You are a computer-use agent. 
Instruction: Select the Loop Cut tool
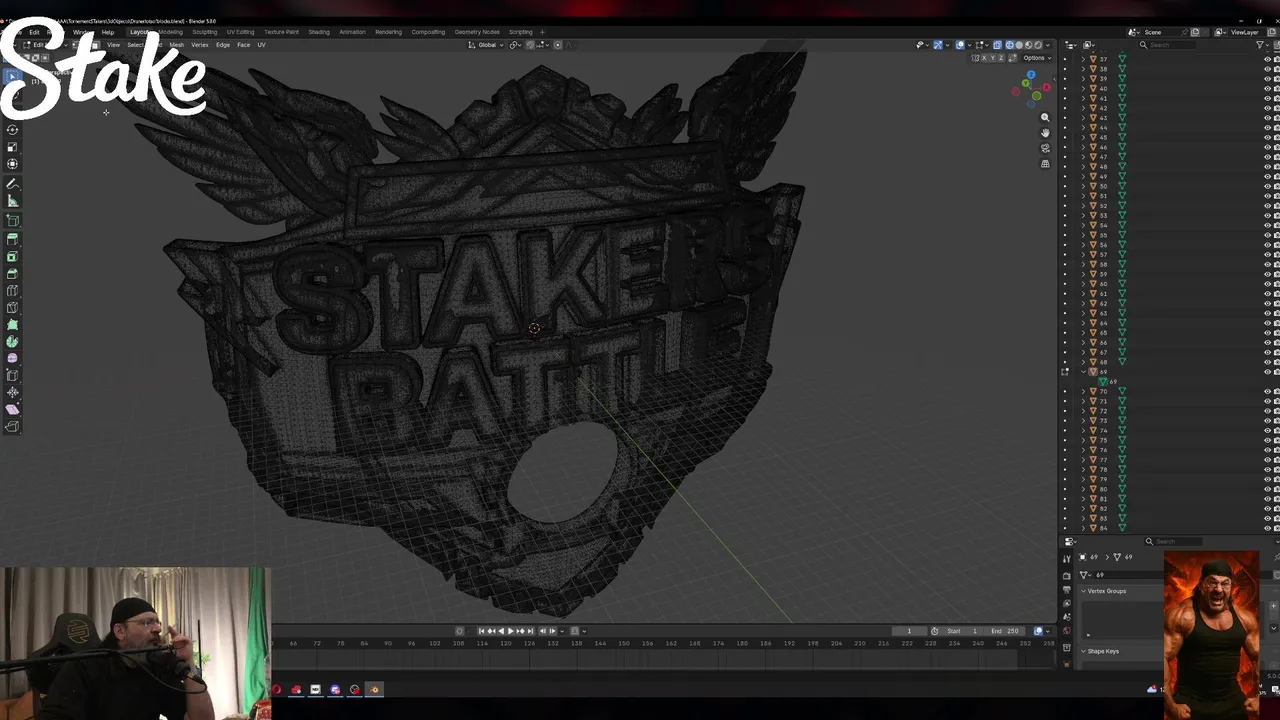12,290
